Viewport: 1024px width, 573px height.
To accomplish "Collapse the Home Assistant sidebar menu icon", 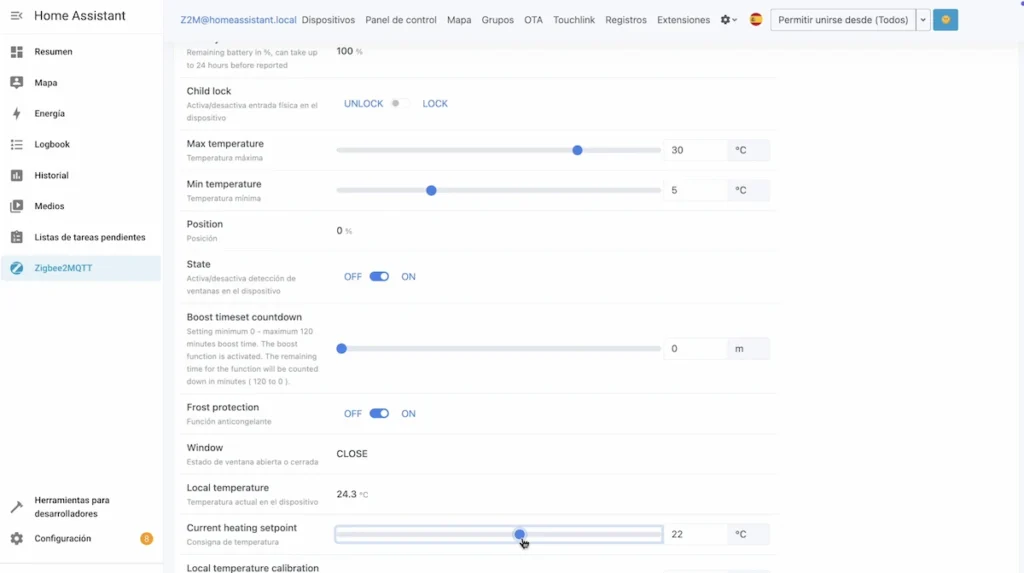I will [x=16, y=16].
